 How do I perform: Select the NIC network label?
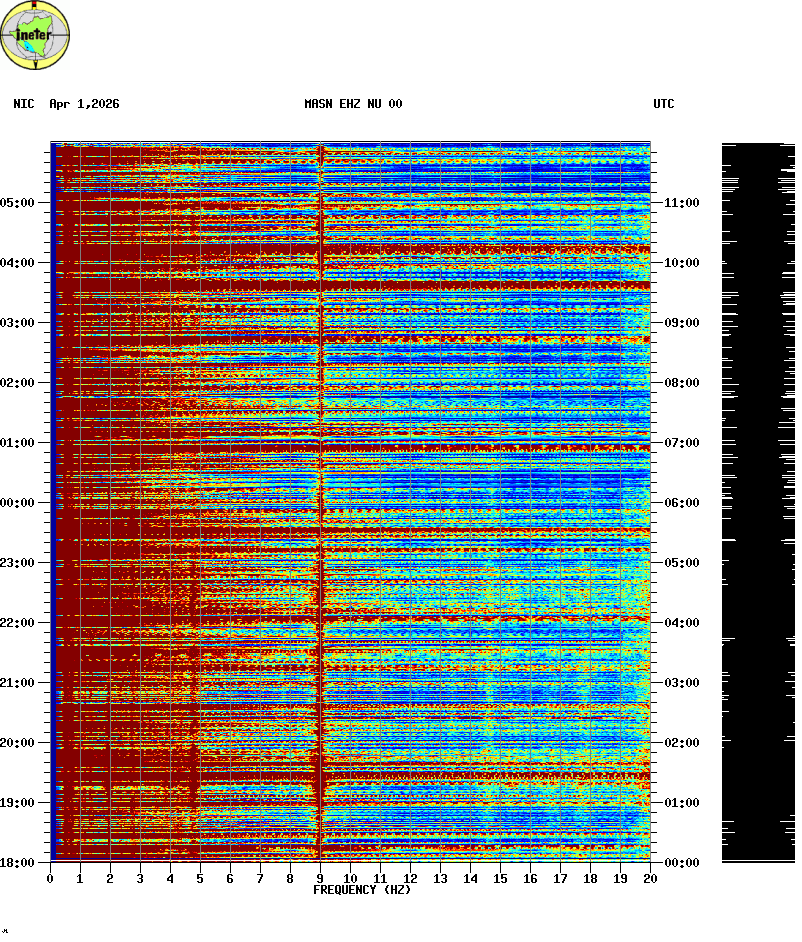(23, 104)
